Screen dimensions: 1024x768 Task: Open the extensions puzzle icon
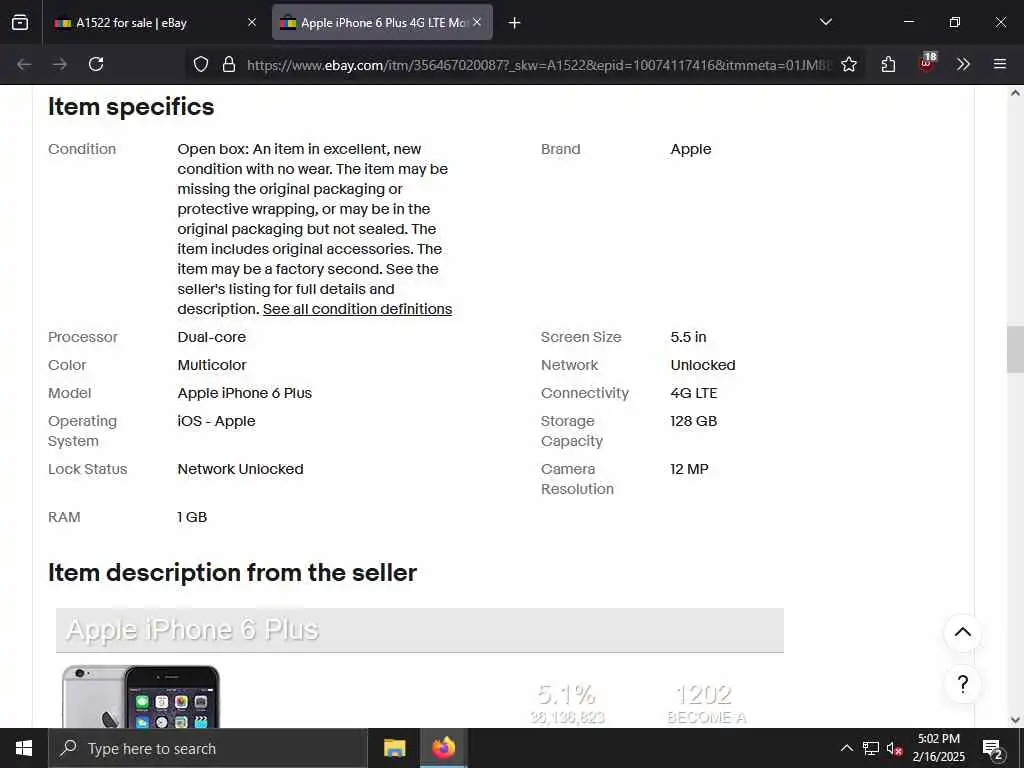888,64
